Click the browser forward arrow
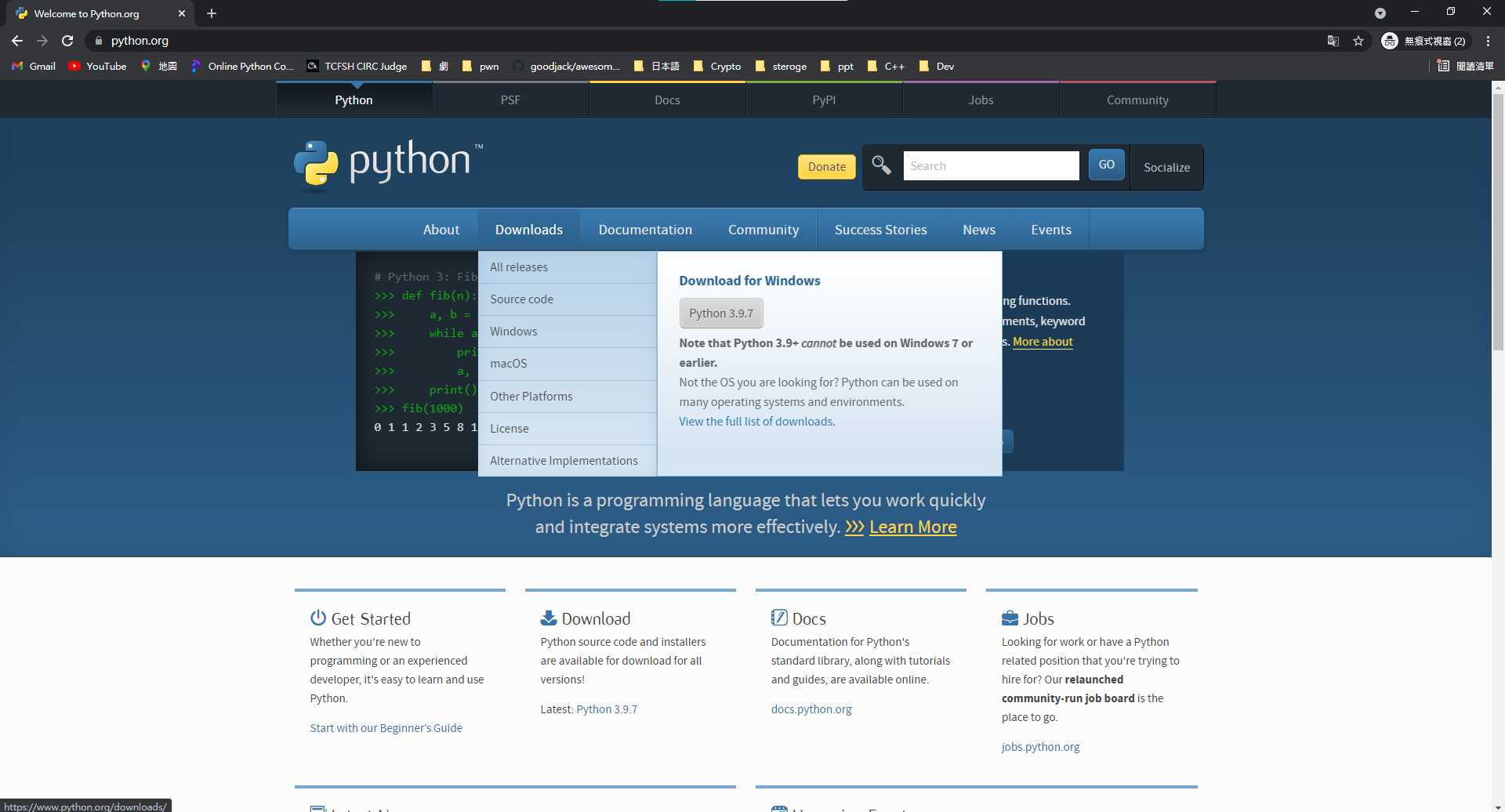 (x=42, y=41)
